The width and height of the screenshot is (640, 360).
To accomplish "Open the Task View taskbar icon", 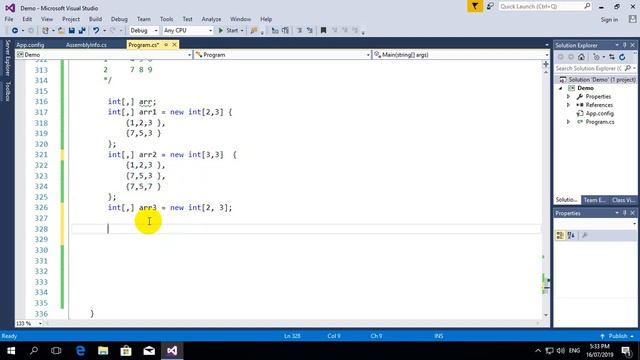I will (56, 351).
